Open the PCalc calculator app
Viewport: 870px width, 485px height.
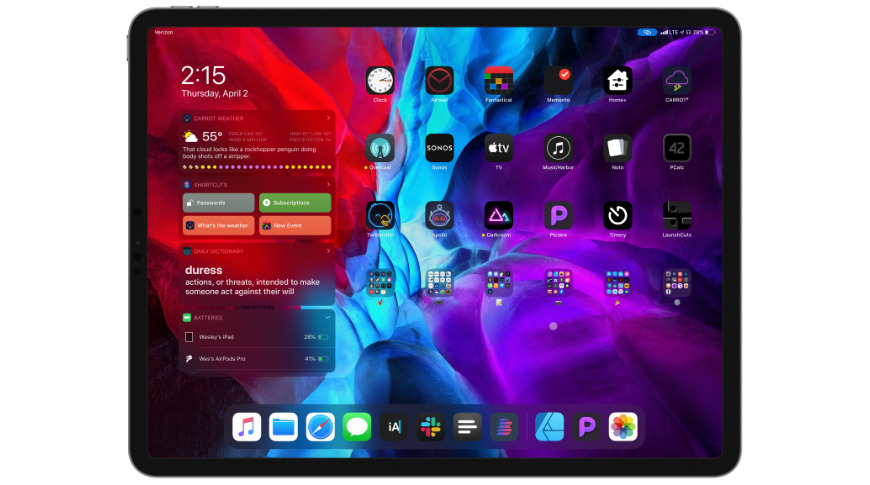[x=677, y=148]
